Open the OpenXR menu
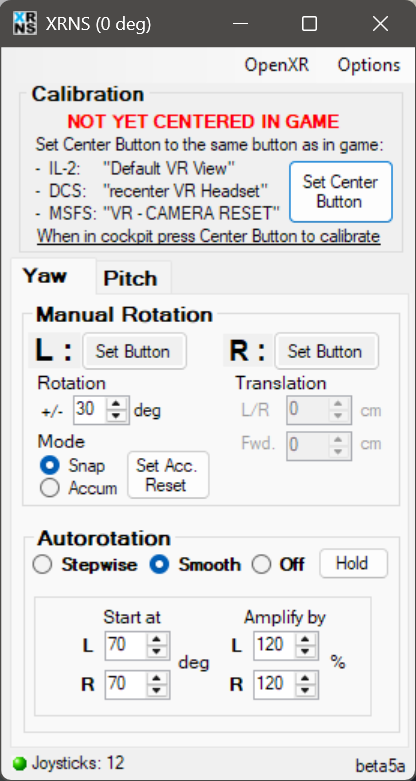The height and width of the screenshot is (781, 416). tap(277, 65)
